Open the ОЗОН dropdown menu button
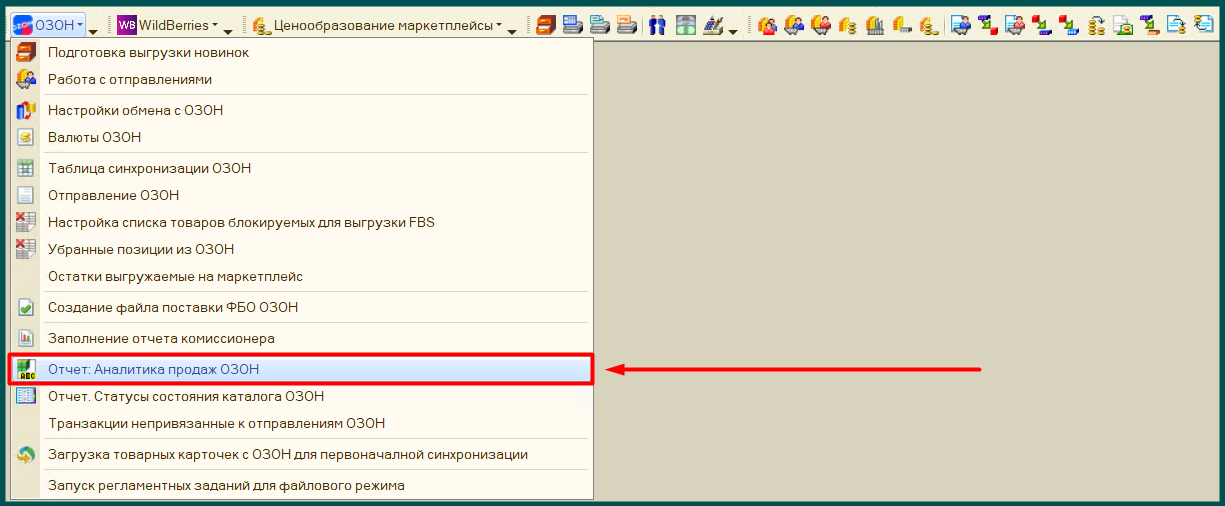This screenshot has height=506, width=1225. click(47, 25)
